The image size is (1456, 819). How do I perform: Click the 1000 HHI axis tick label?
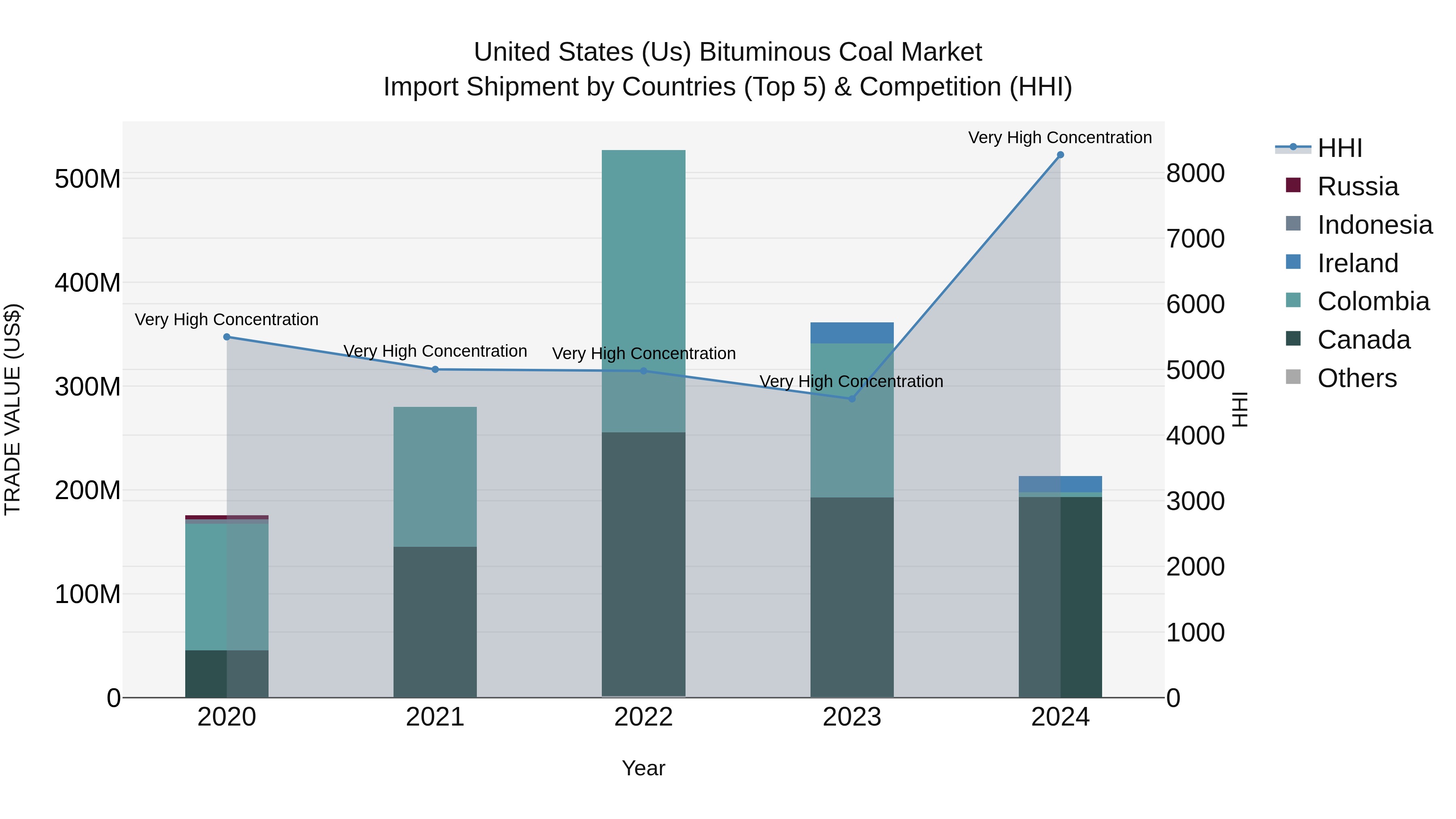pos(1196,632)
